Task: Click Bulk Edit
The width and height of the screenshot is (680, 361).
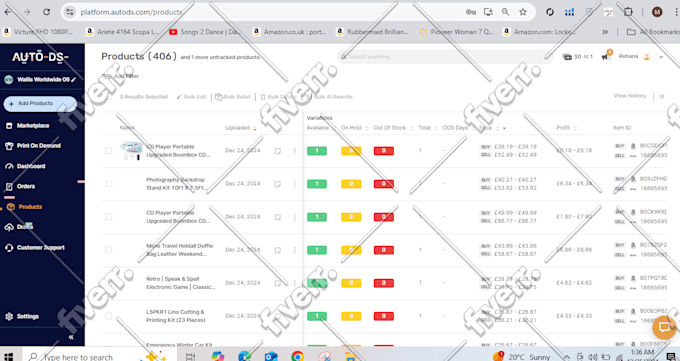Action: pyautogui.click(x=191, y=97)
